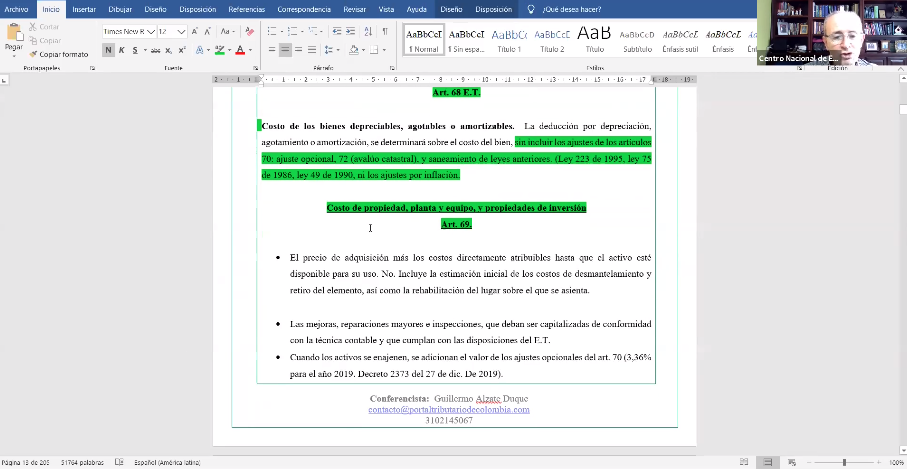Switch to the Referencias tab
Image resolution: width=907 pixels, height=470 pixels.
tap(246, 9)
